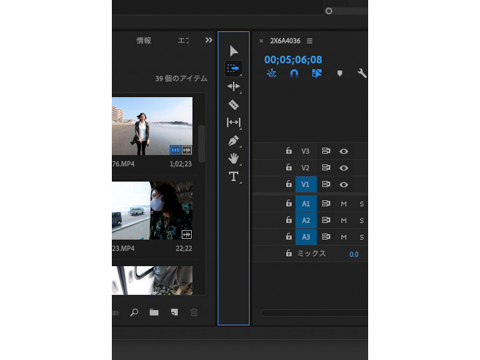Toggle A3 track targeting
480x360 pixels.
click(306, 237)
